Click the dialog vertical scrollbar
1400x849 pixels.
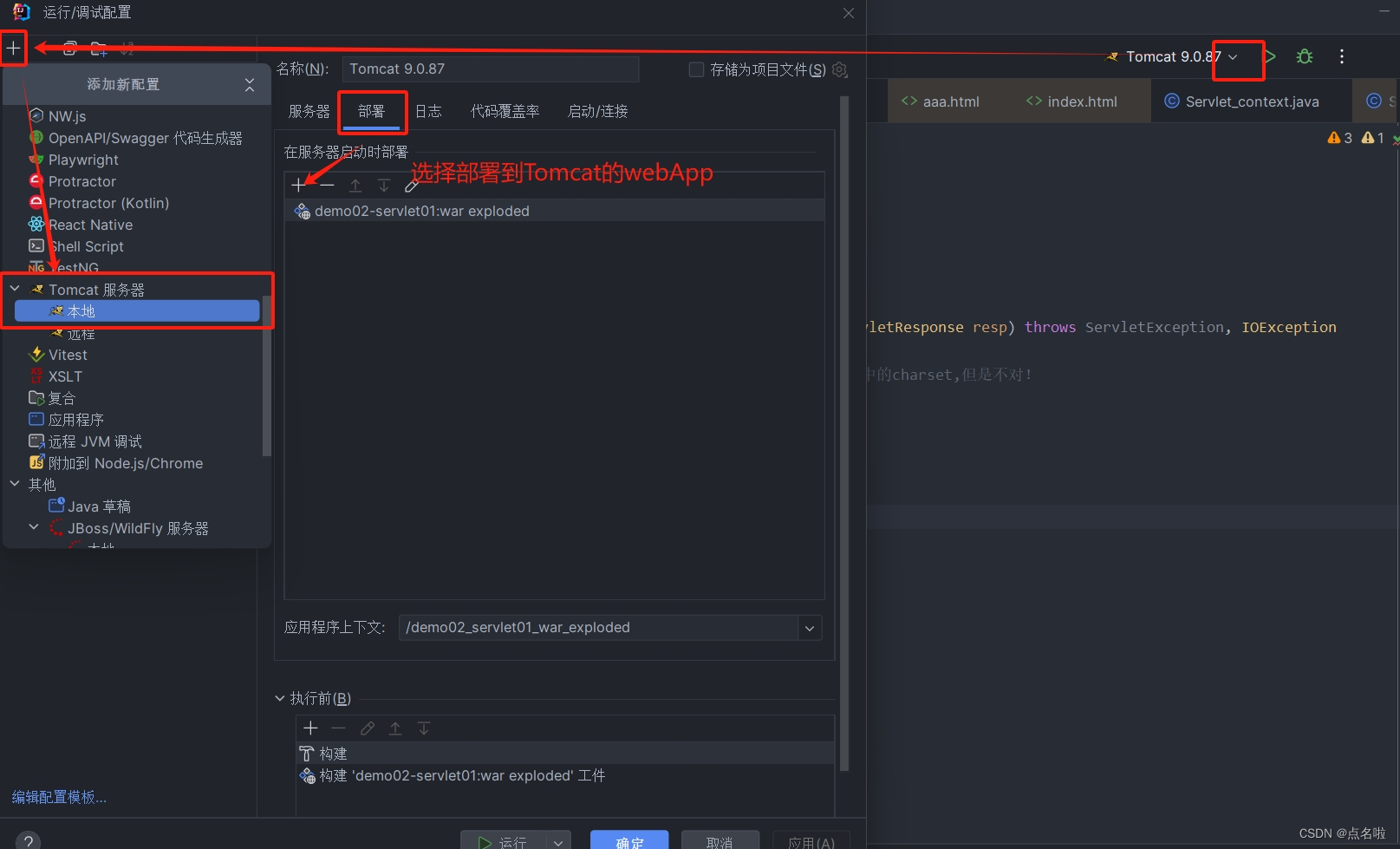844,434
